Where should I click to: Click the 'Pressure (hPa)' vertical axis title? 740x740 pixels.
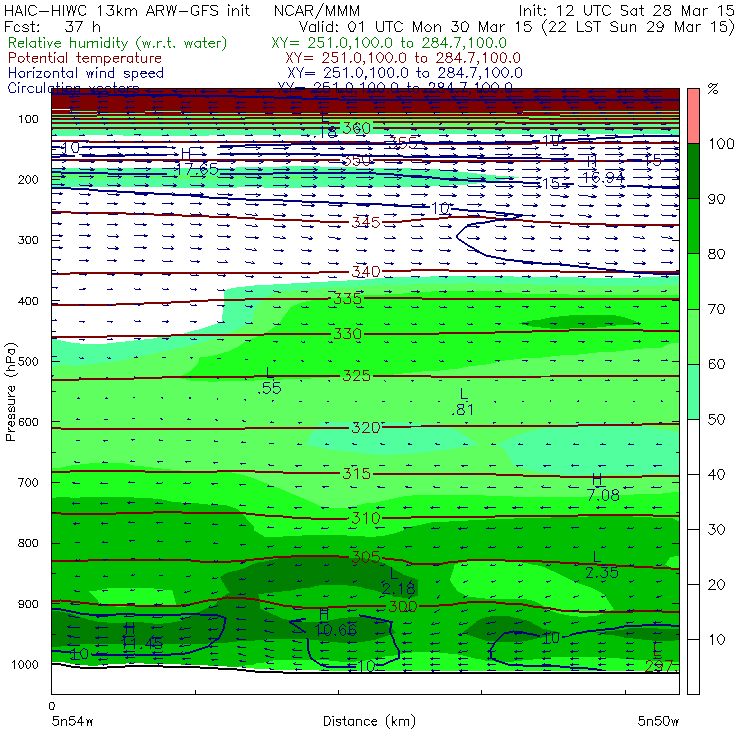point(10,392)
